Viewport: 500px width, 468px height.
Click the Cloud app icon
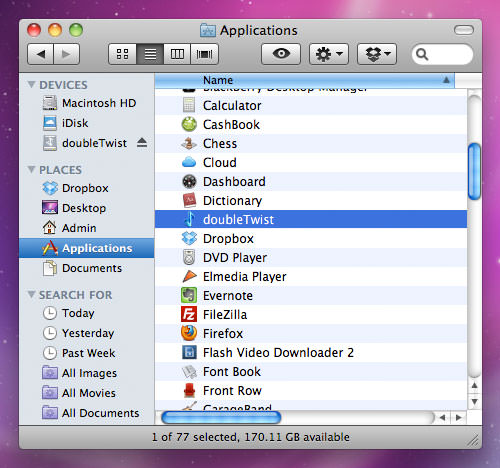(x=189, y=162)
